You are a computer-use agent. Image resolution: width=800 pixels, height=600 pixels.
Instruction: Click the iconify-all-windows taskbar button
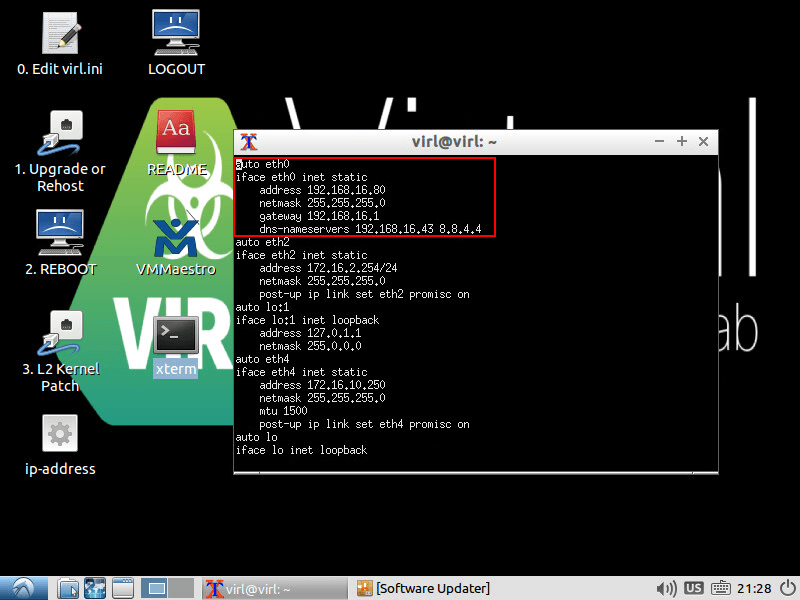coord(122,588)
